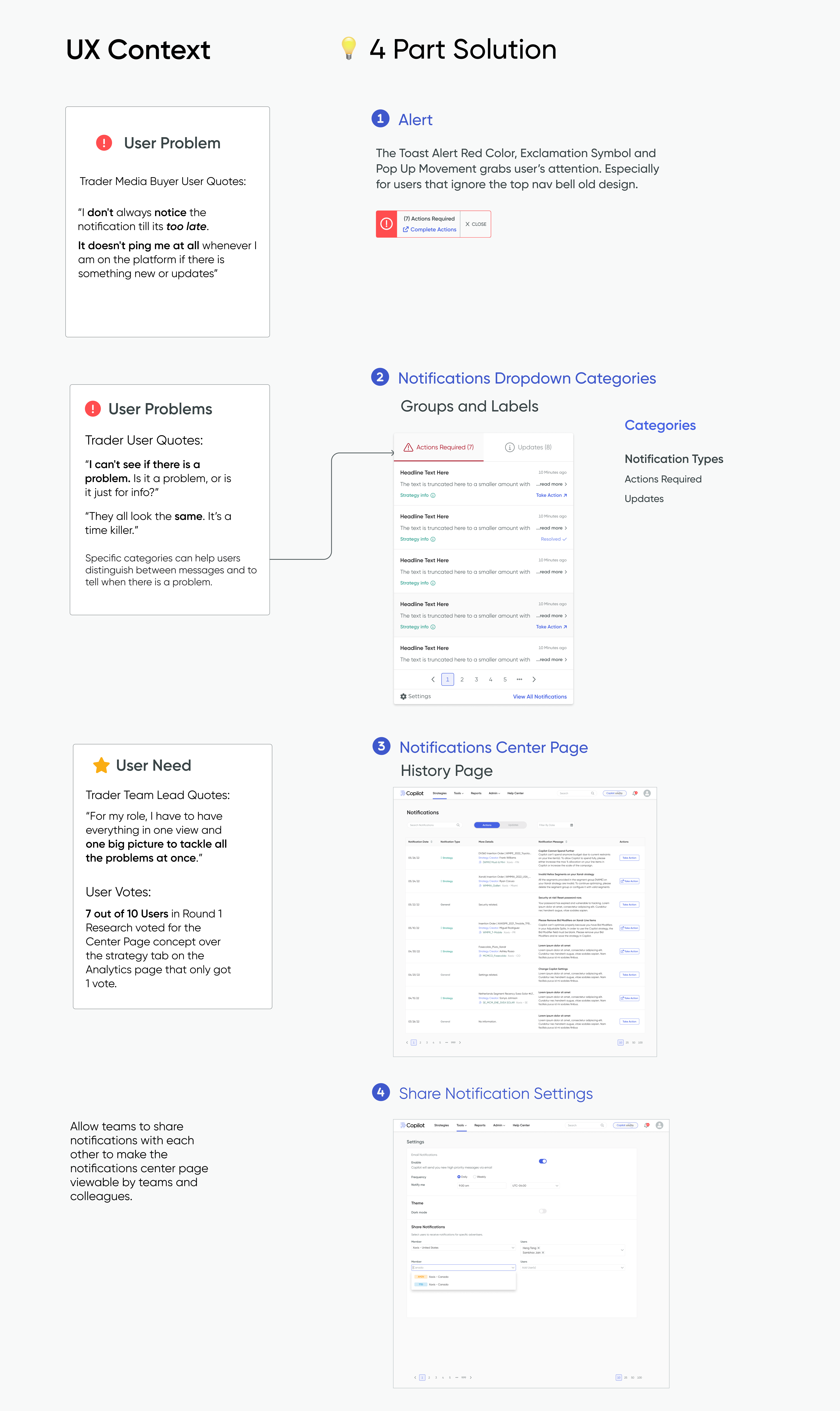Select the Weekly frequency radio button
Viewport: 840px width, 1411px height.
[x=474, y=1177]
